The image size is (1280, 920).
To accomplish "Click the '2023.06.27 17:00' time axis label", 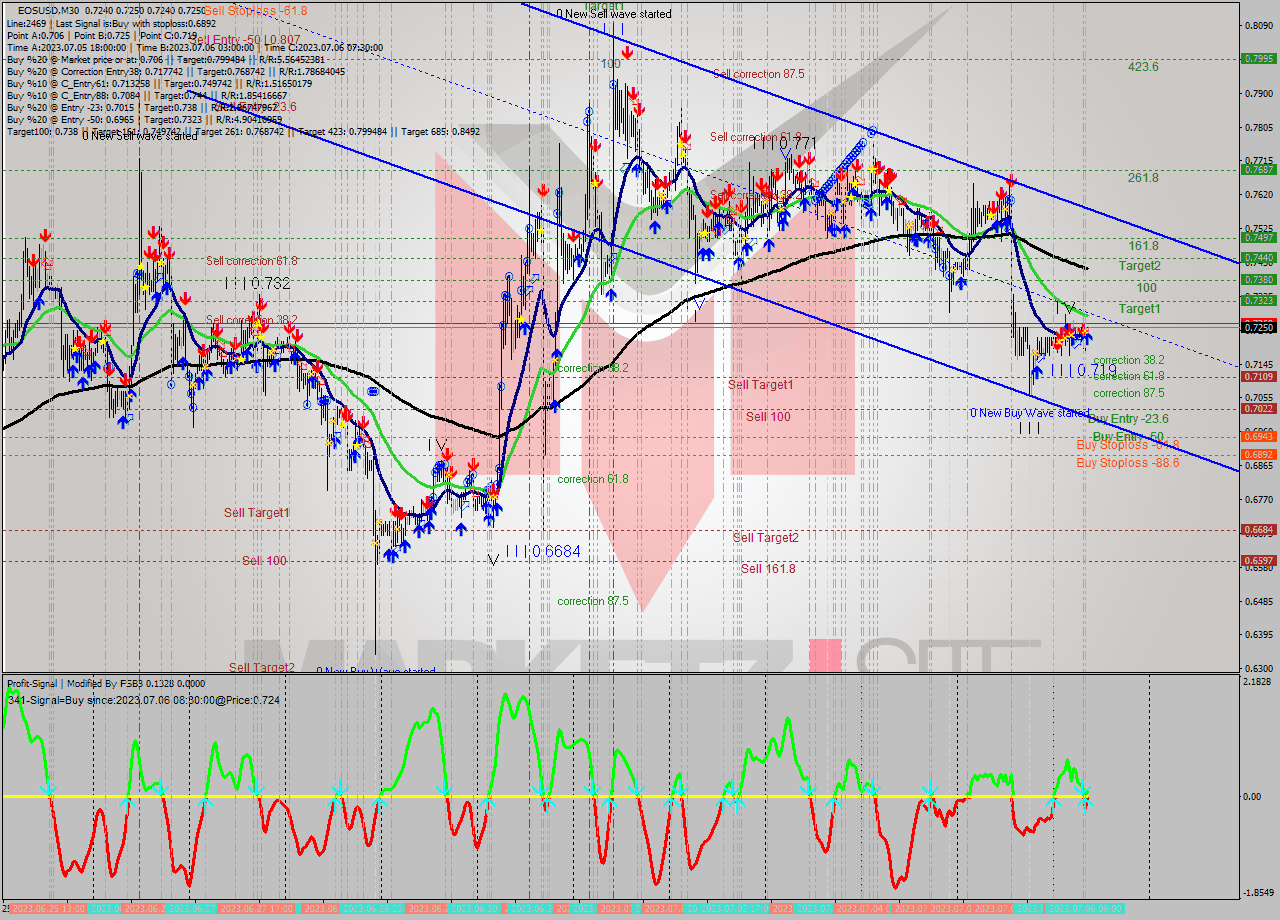I will click(256, 909).
